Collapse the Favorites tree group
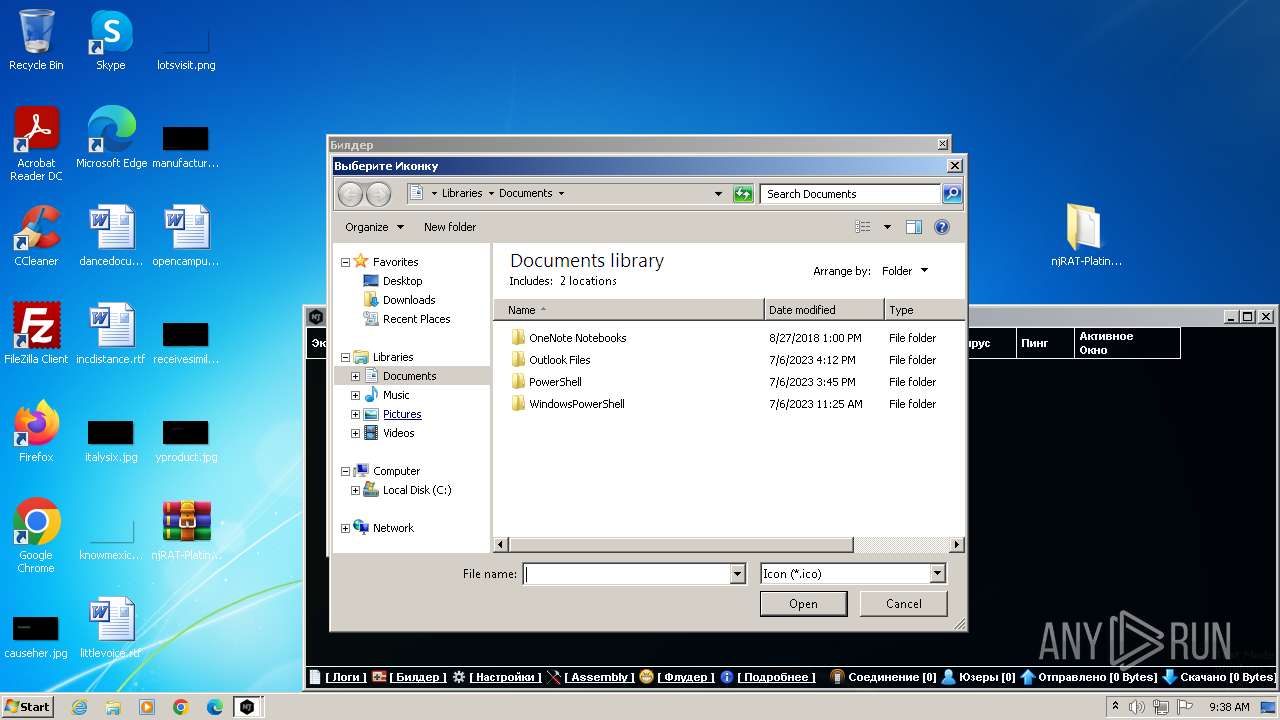The height and width of the screenshot is (720, 1280). click(x=346, y=262)
